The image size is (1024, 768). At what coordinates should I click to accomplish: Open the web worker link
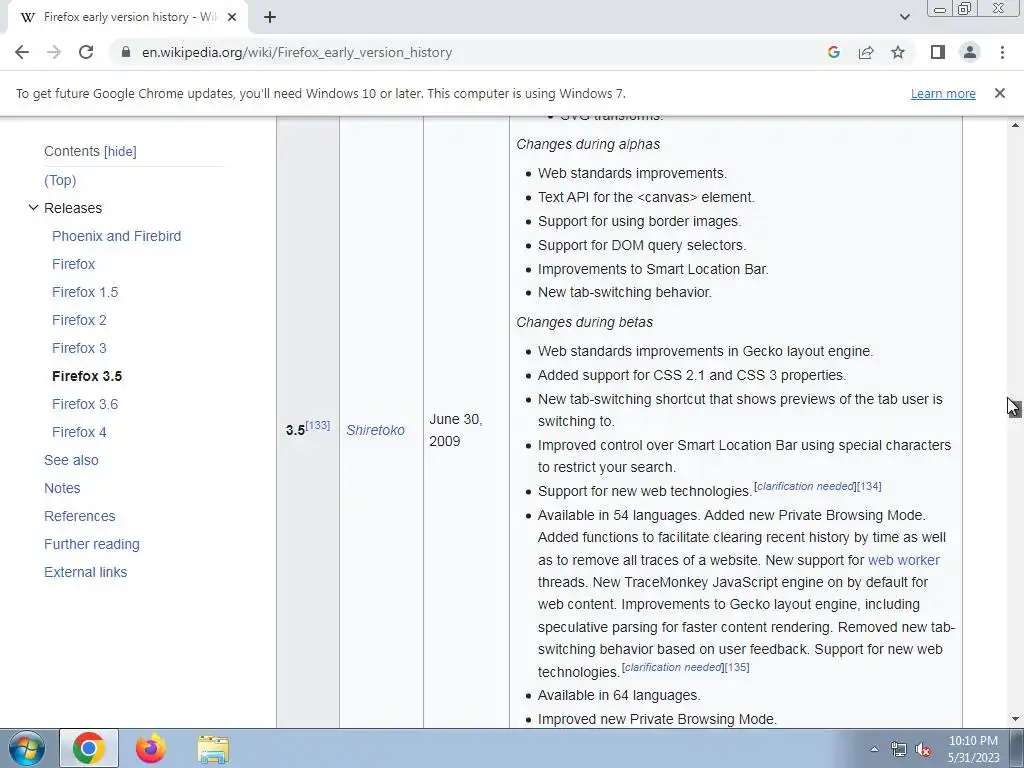click(x=904, y=560)
